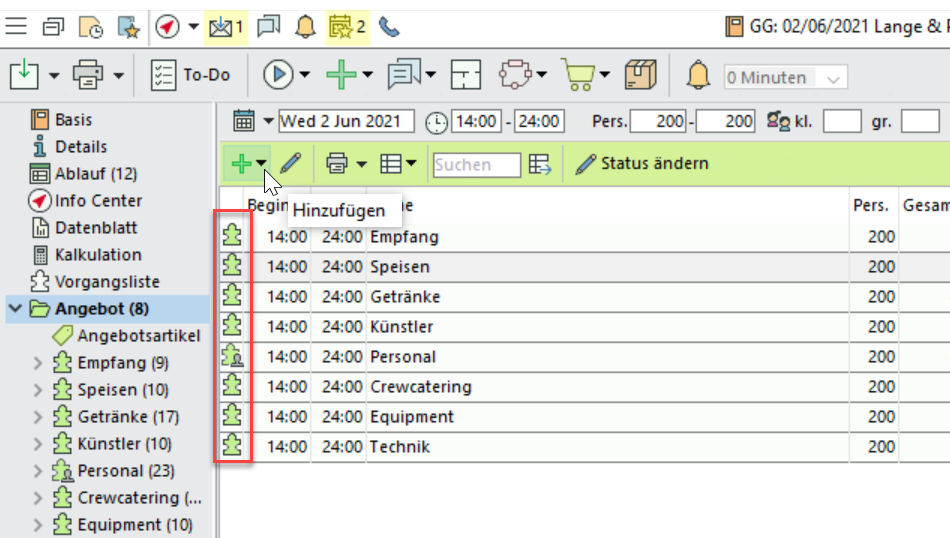The width and height of the screenshot is (950, 538).
Task: Open the phone call icon
Action: coord(389,27)
